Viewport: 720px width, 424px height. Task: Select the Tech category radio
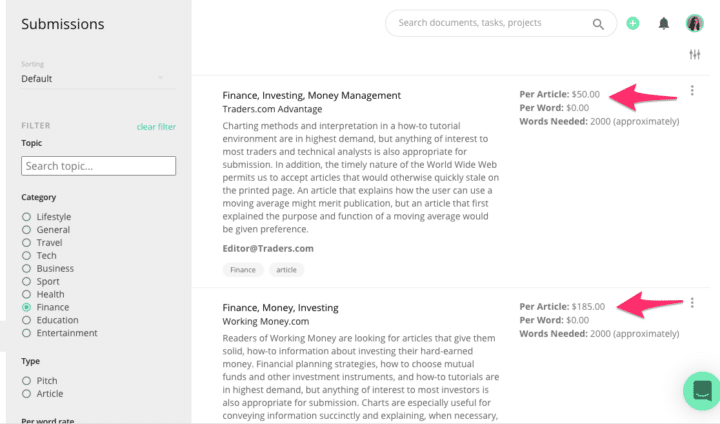pos(27,256)
